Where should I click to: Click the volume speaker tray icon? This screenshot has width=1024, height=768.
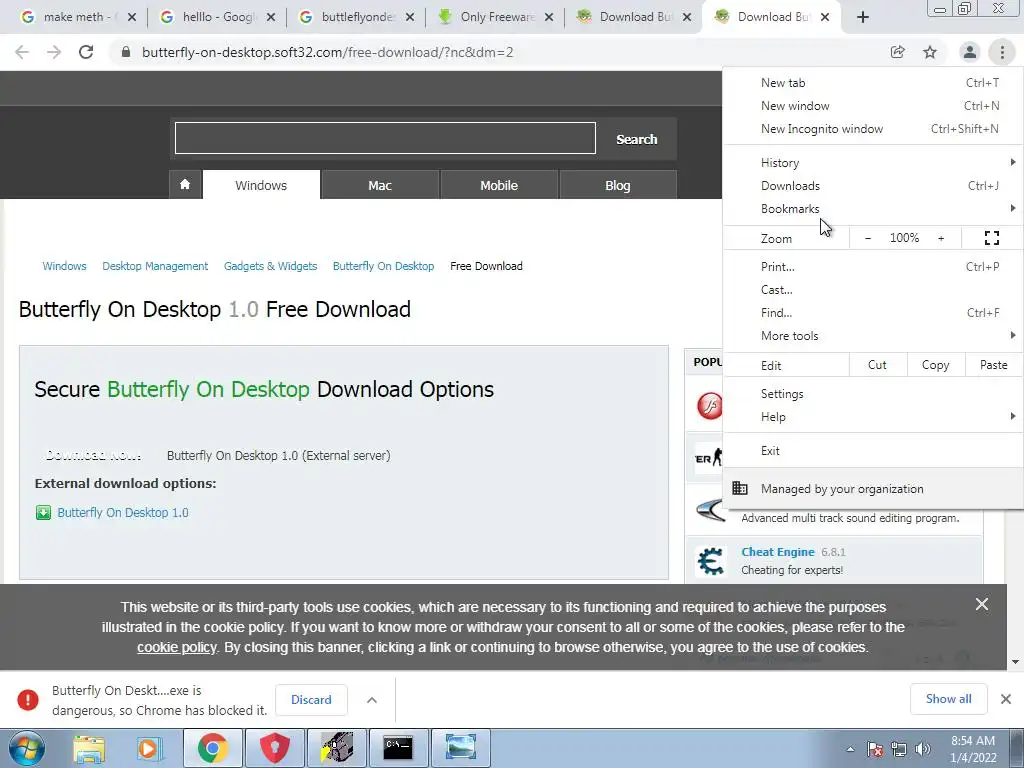tap(923, 749)
